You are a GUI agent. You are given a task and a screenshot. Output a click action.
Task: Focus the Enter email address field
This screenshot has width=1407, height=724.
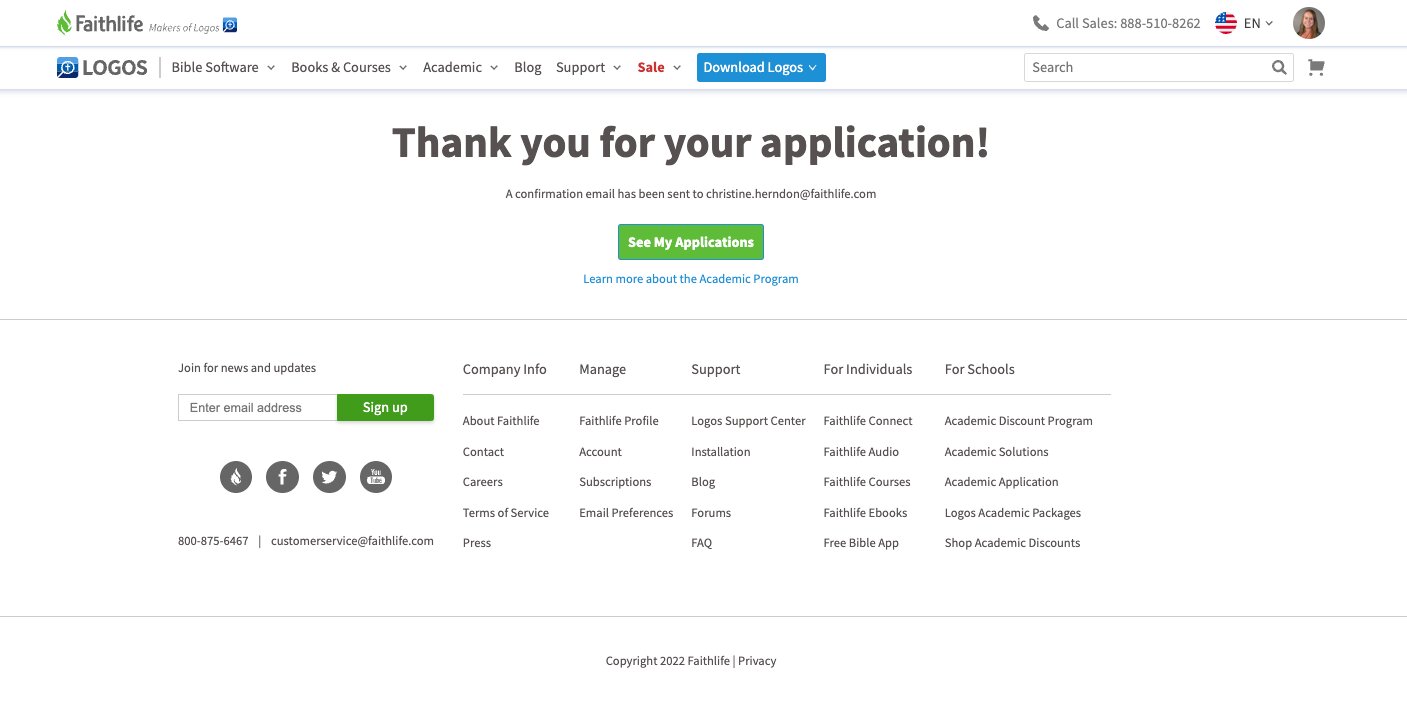point(258,407)
